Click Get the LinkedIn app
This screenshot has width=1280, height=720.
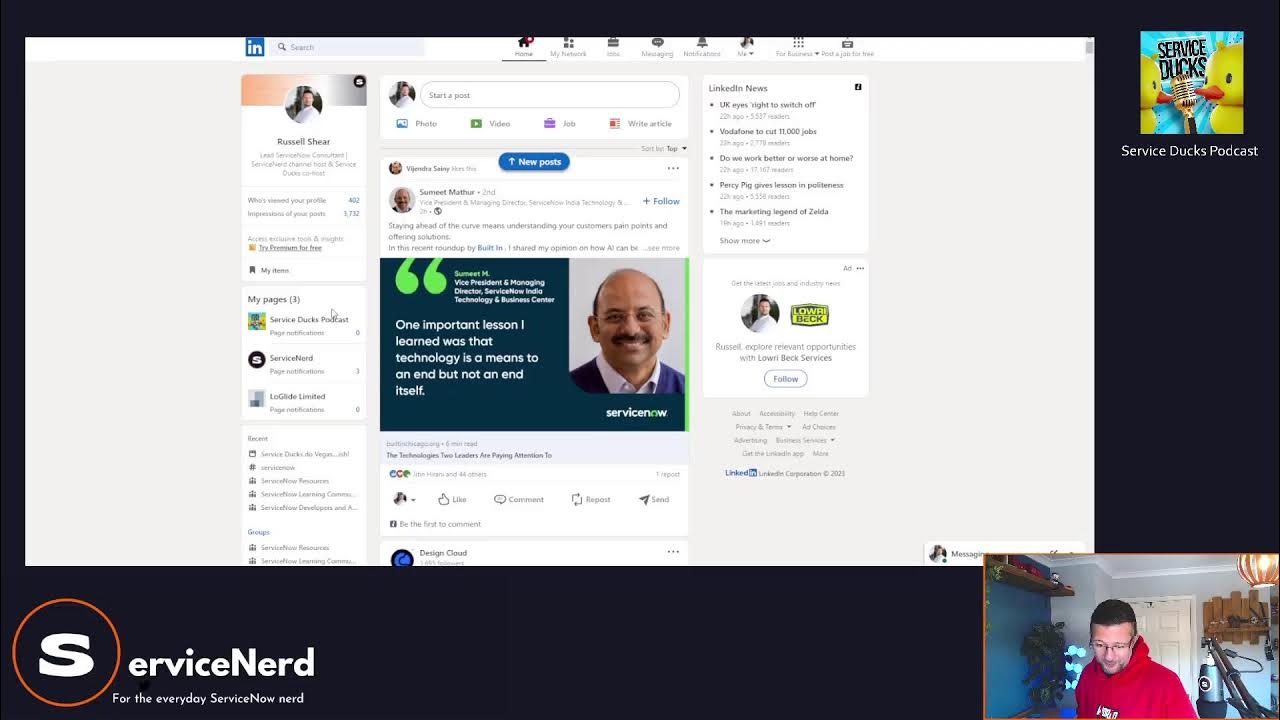coord(773,454)
